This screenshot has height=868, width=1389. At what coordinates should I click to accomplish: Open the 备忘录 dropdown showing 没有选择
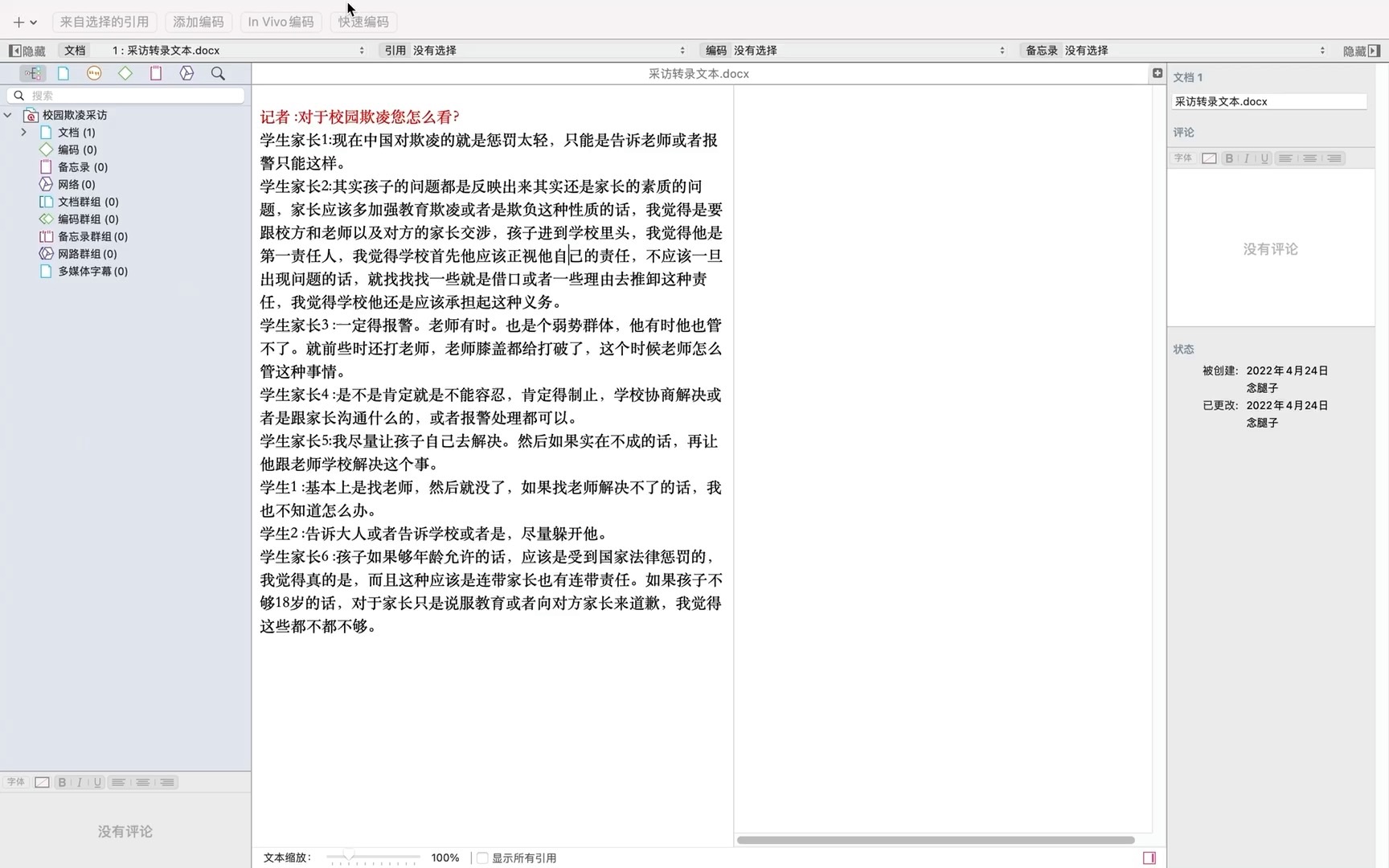click(x=1174, y=51)
